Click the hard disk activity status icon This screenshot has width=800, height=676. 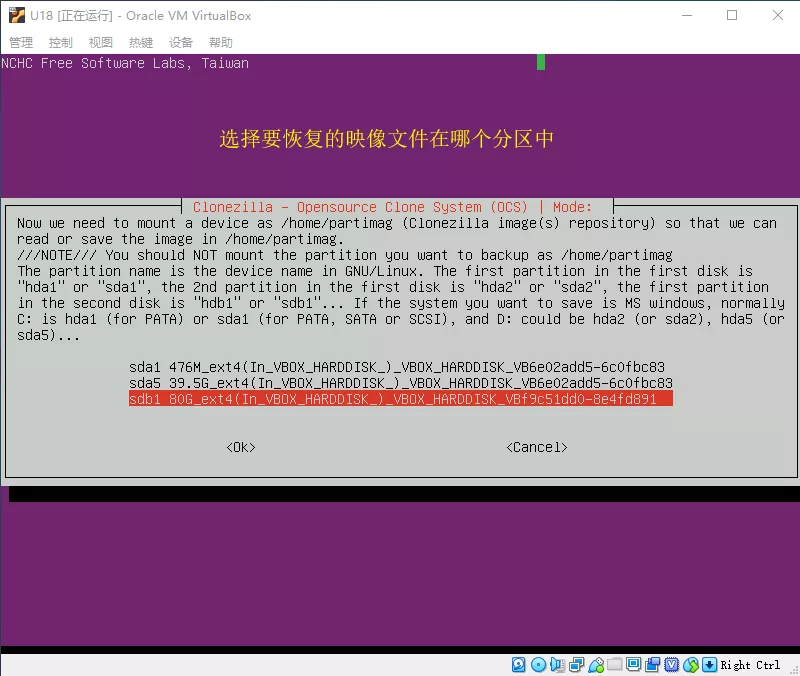point(518,665)
